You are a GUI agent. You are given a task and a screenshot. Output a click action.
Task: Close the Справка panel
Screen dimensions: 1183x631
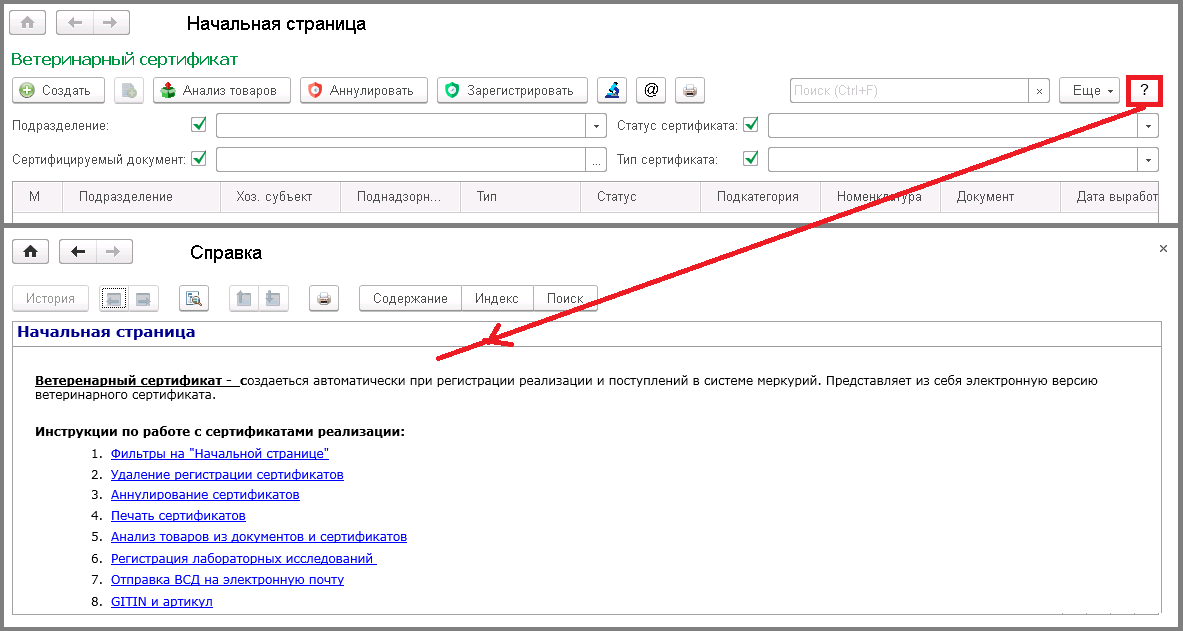point(1163,248)
